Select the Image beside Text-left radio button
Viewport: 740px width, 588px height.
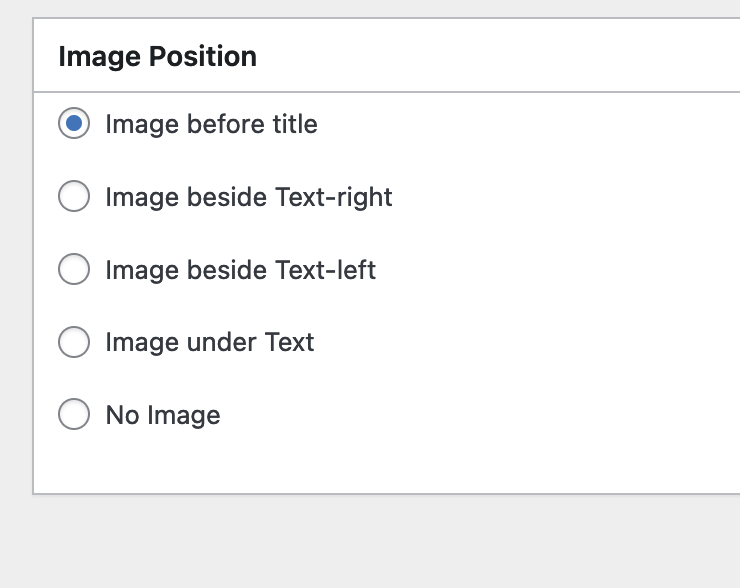tap(74, 269)
